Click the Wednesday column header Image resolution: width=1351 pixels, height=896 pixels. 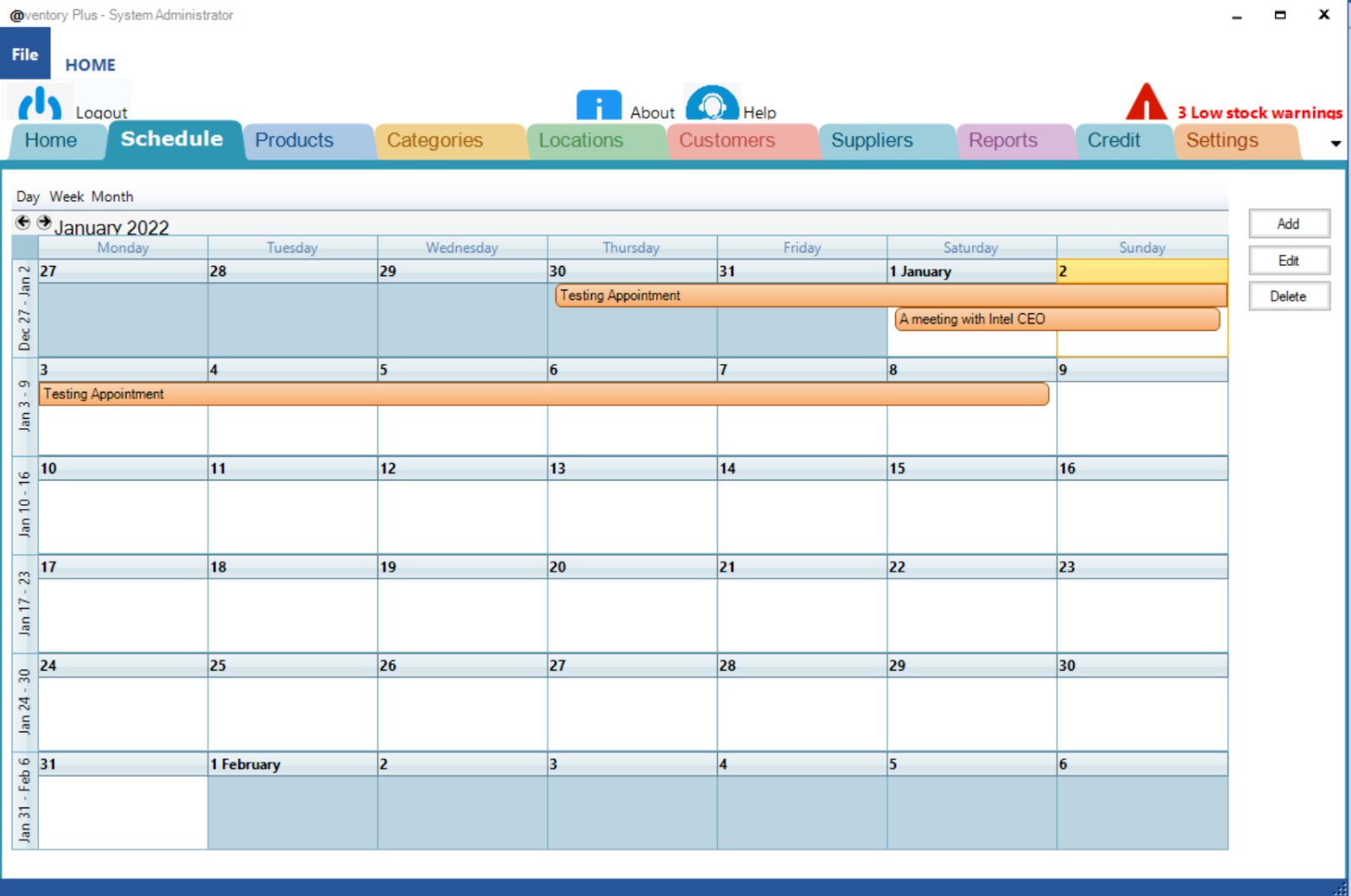click(463, 247)
